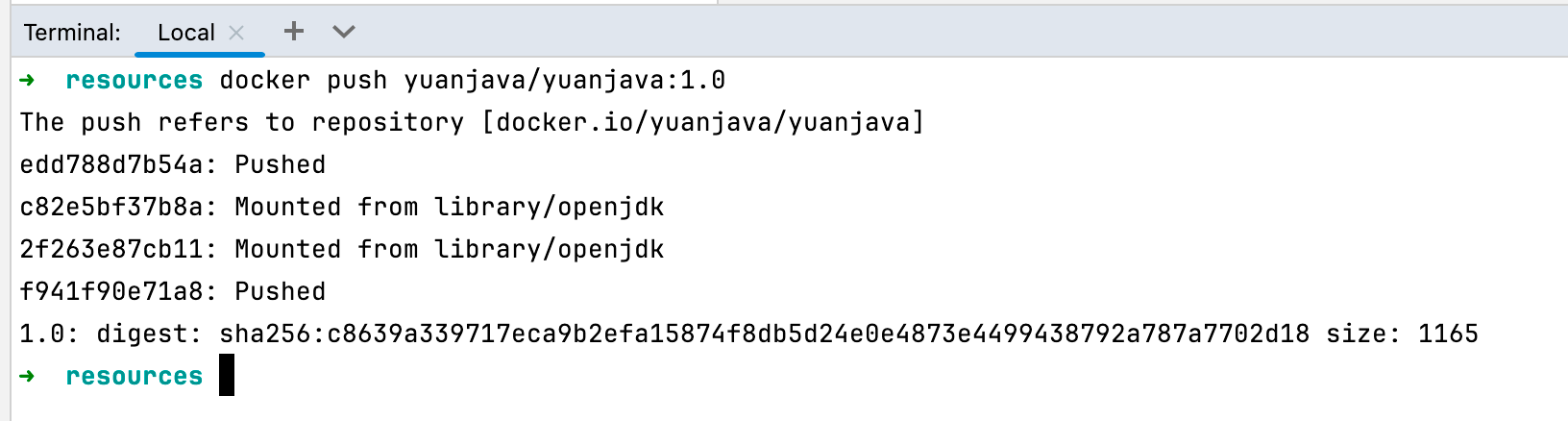Click the "docker push yuanjava/yuanjava:1.0" command text
The height and width of the screenshot is (421, 1568).
[x=472, y=80]
